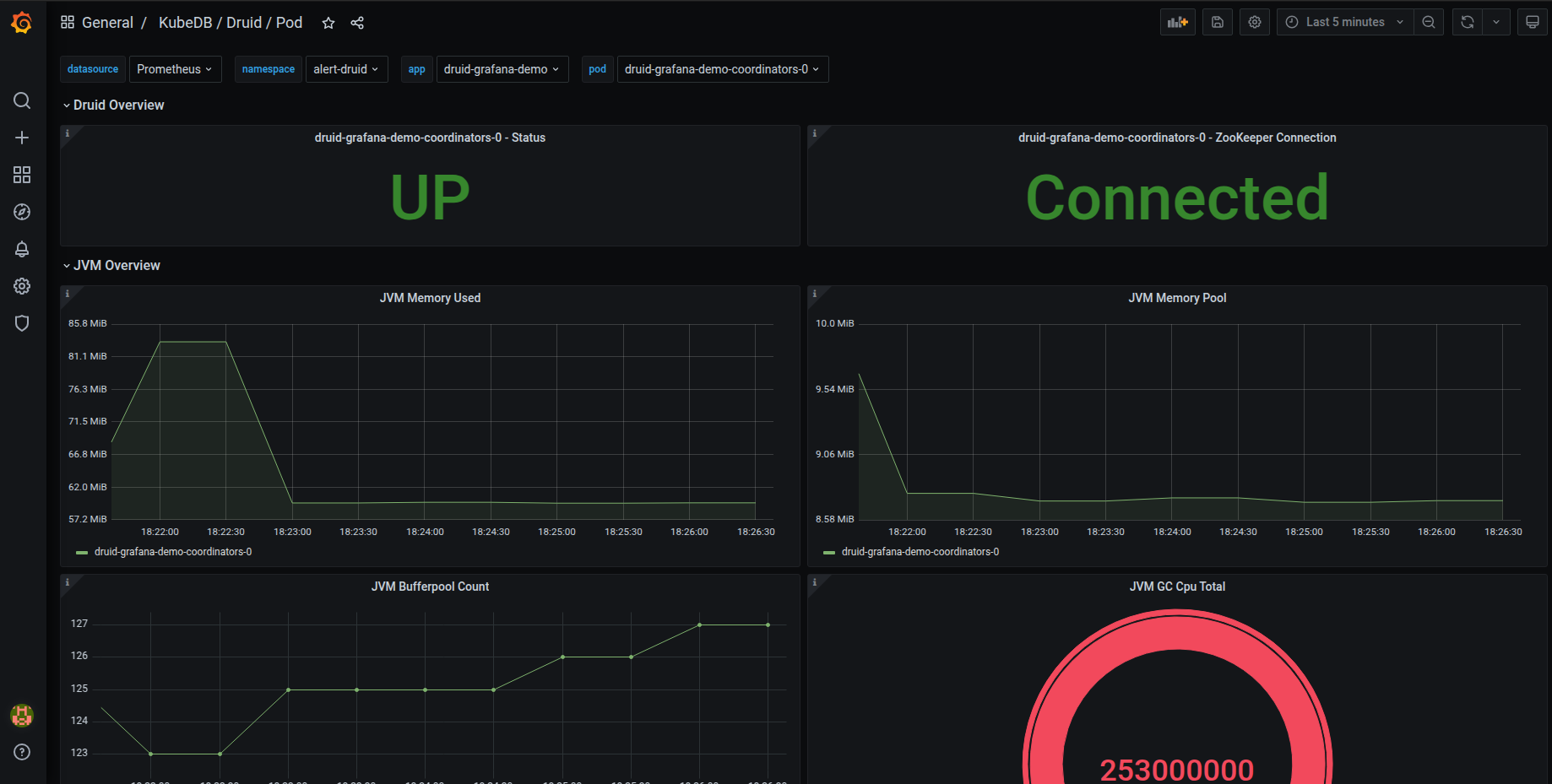Cycle the view mode monitor icon
The image size is (1552, 784).
(x=1533, y=22)
